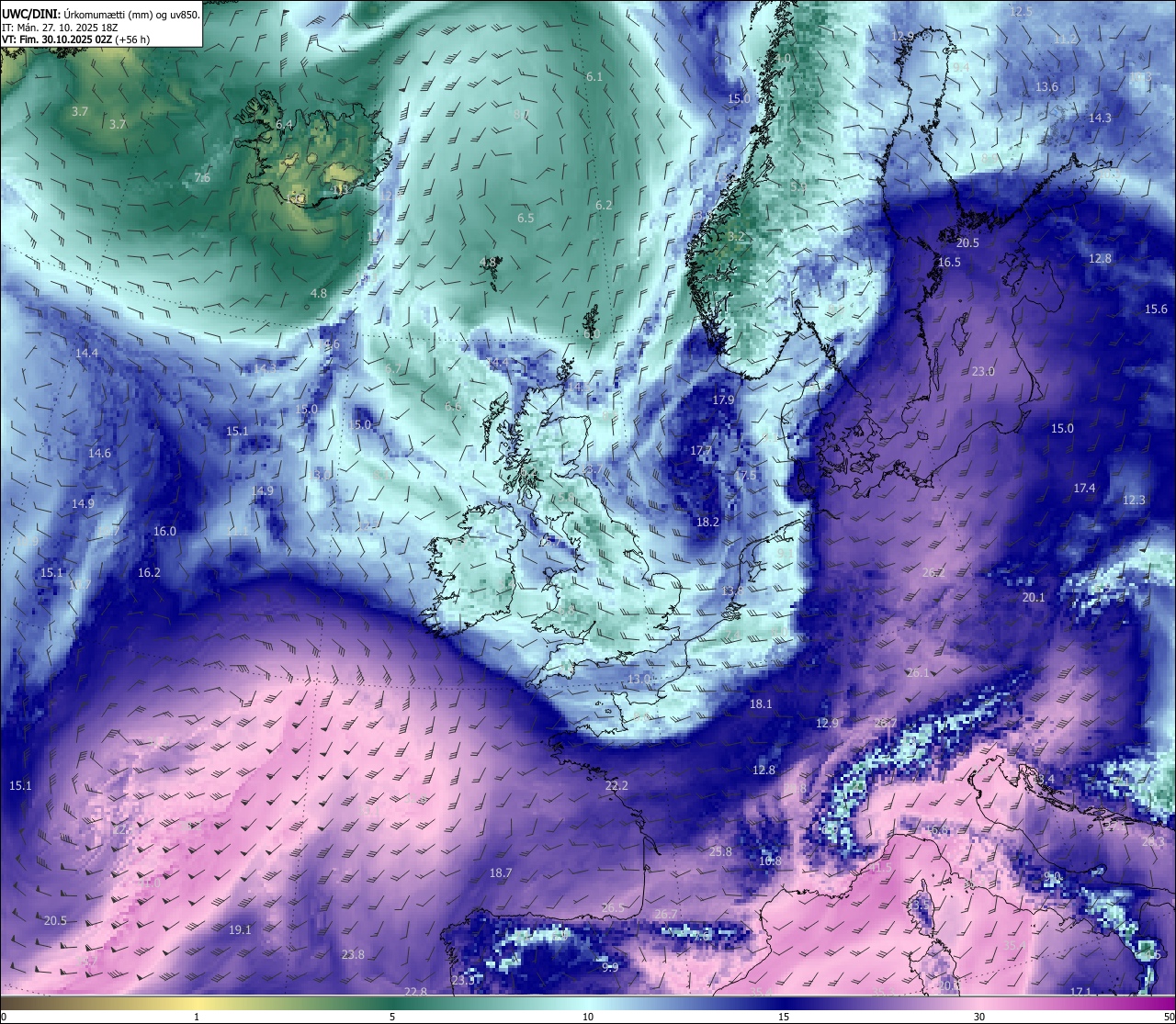1176x1024 pixels.
Task: Click the 13.6 value label
Action: point(1046,87)
